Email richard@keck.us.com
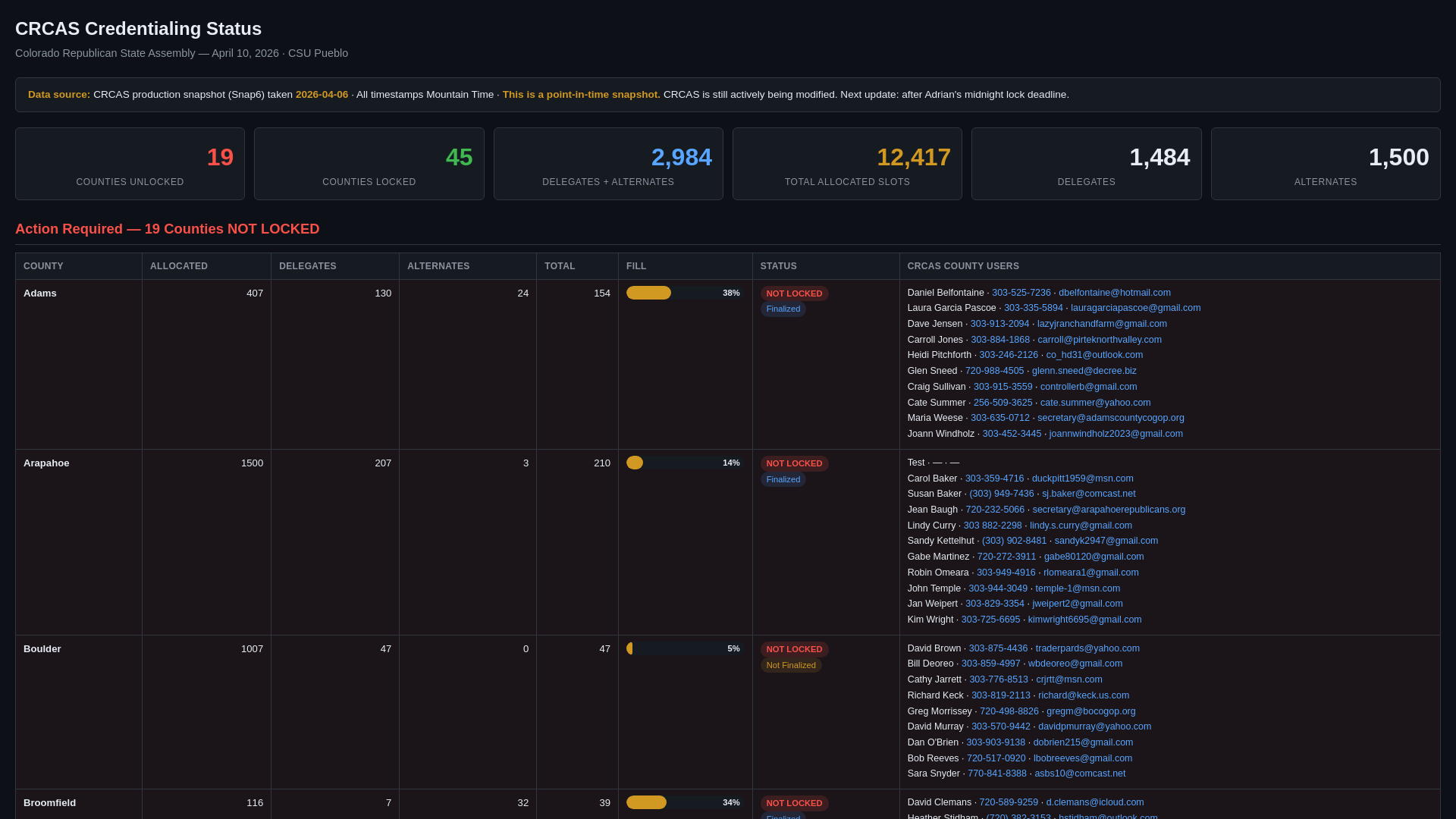 point(1083,695)
